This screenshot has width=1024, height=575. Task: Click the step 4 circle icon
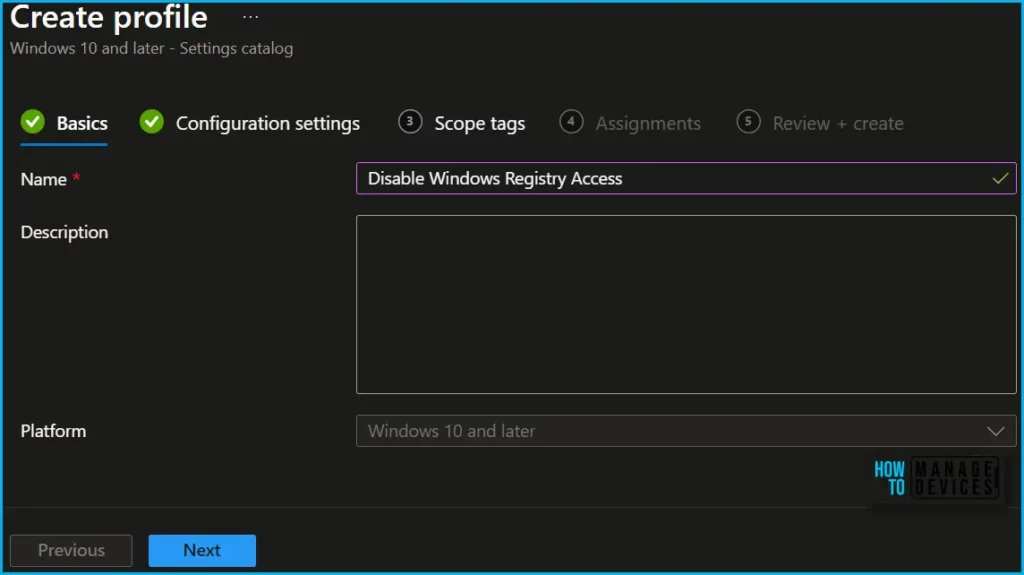point(571,122)
